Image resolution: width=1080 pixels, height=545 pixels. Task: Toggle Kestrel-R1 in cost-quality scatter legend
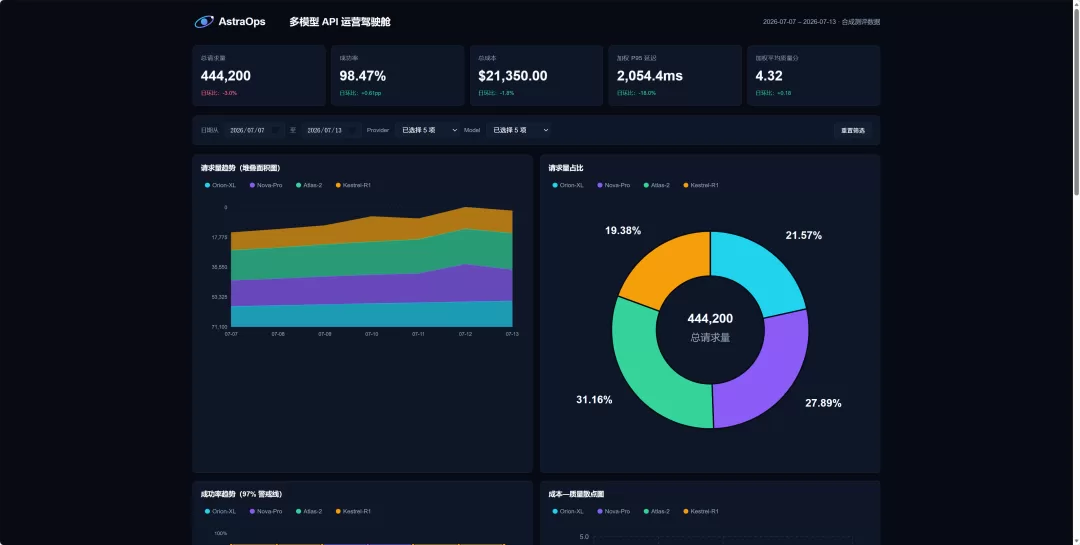pos(700,511)
